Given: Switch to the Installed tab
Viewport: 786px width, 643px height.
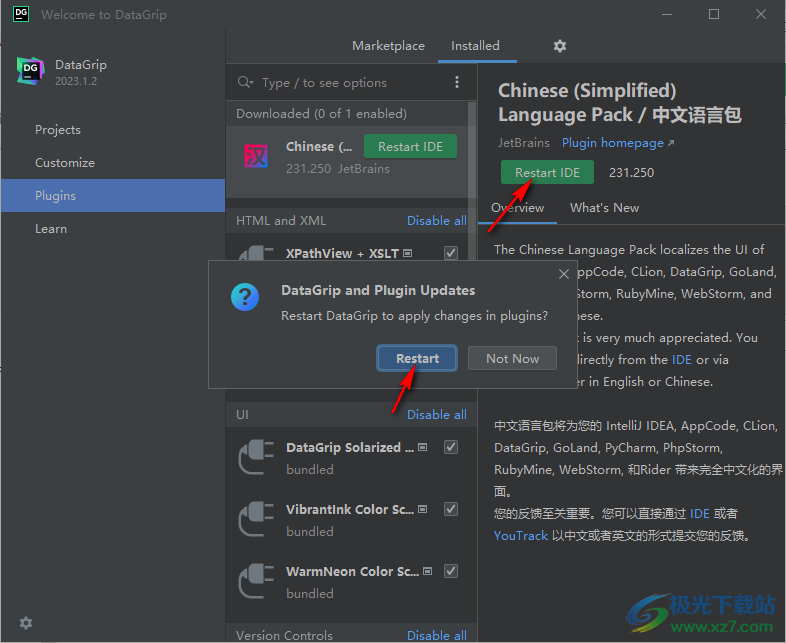Looking at the screenshot, I should pos(475,46).
